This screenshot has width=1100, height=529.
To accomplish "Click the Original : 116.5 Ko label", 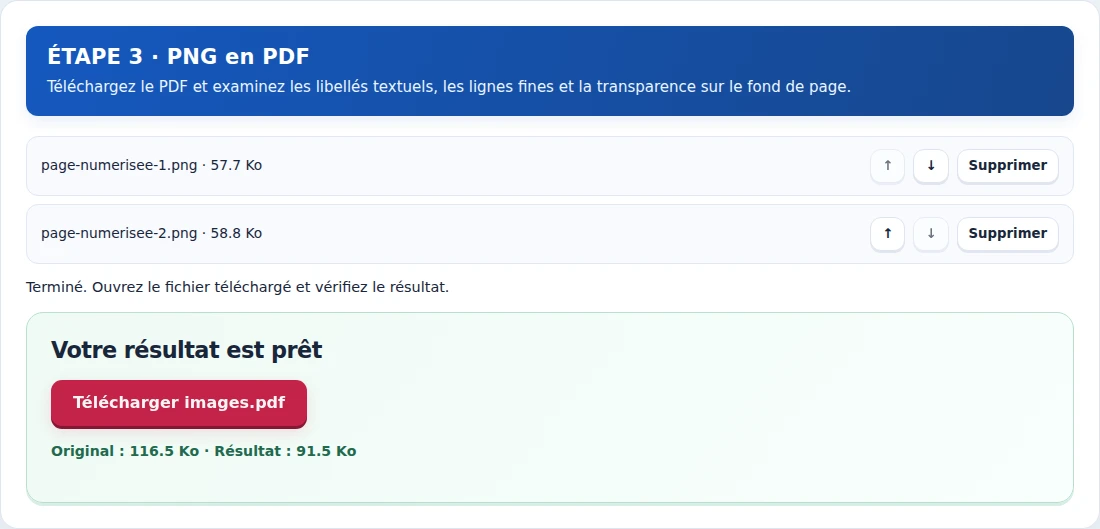I will click(x=125, y=451).
